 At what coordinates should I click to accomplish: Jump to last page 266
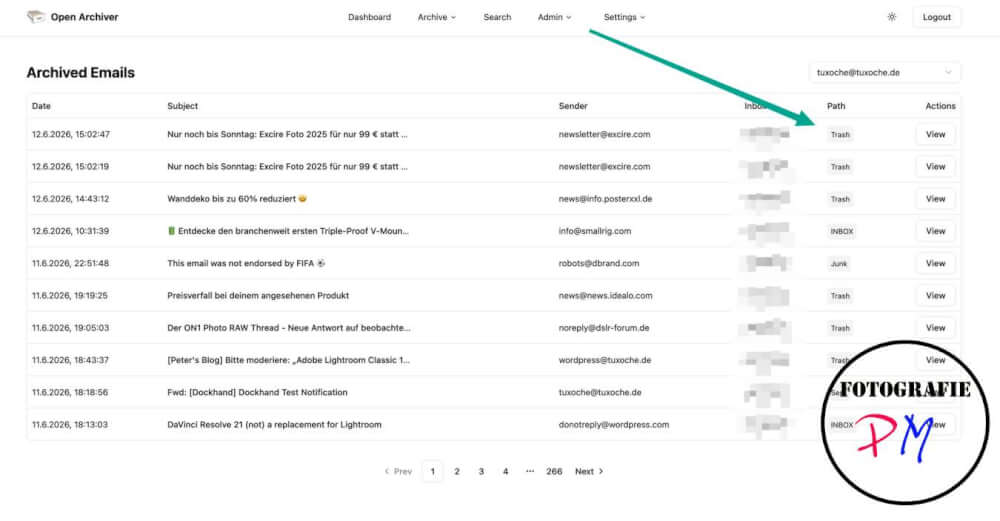[x=554, y=471]
